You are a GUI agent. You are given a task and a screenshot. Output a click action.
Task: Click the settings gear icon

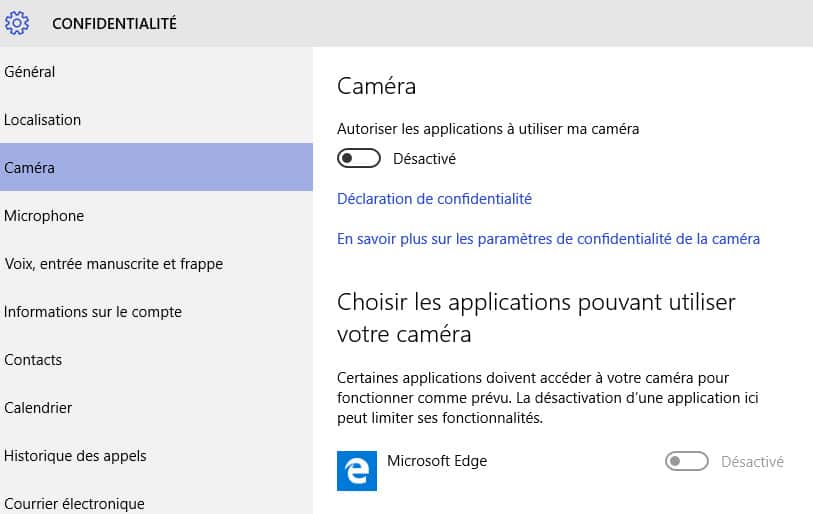click(17, 23)
